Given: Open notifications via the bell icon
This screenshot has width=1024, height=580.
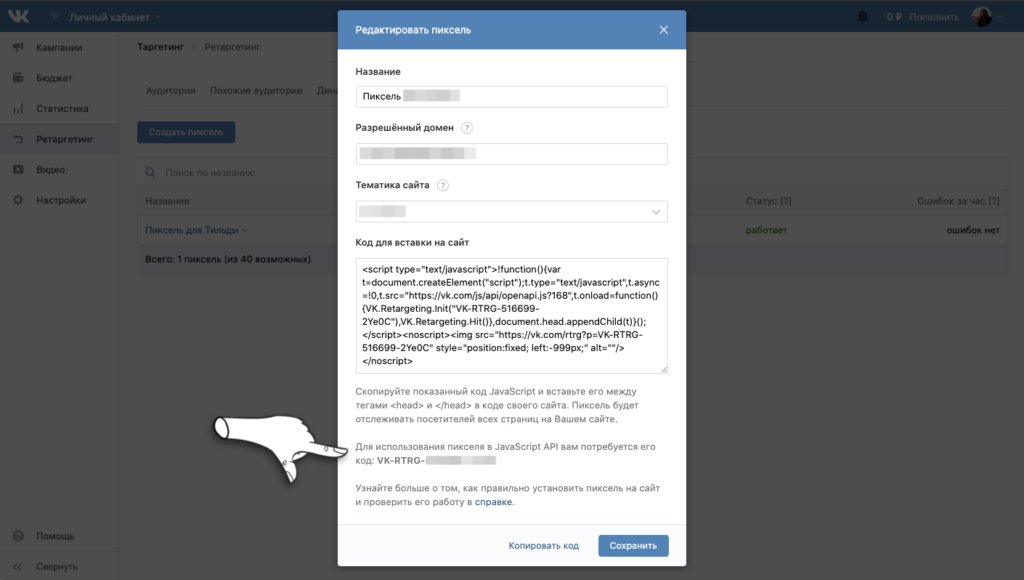Looking at the screenshot, I should point(861,15).
